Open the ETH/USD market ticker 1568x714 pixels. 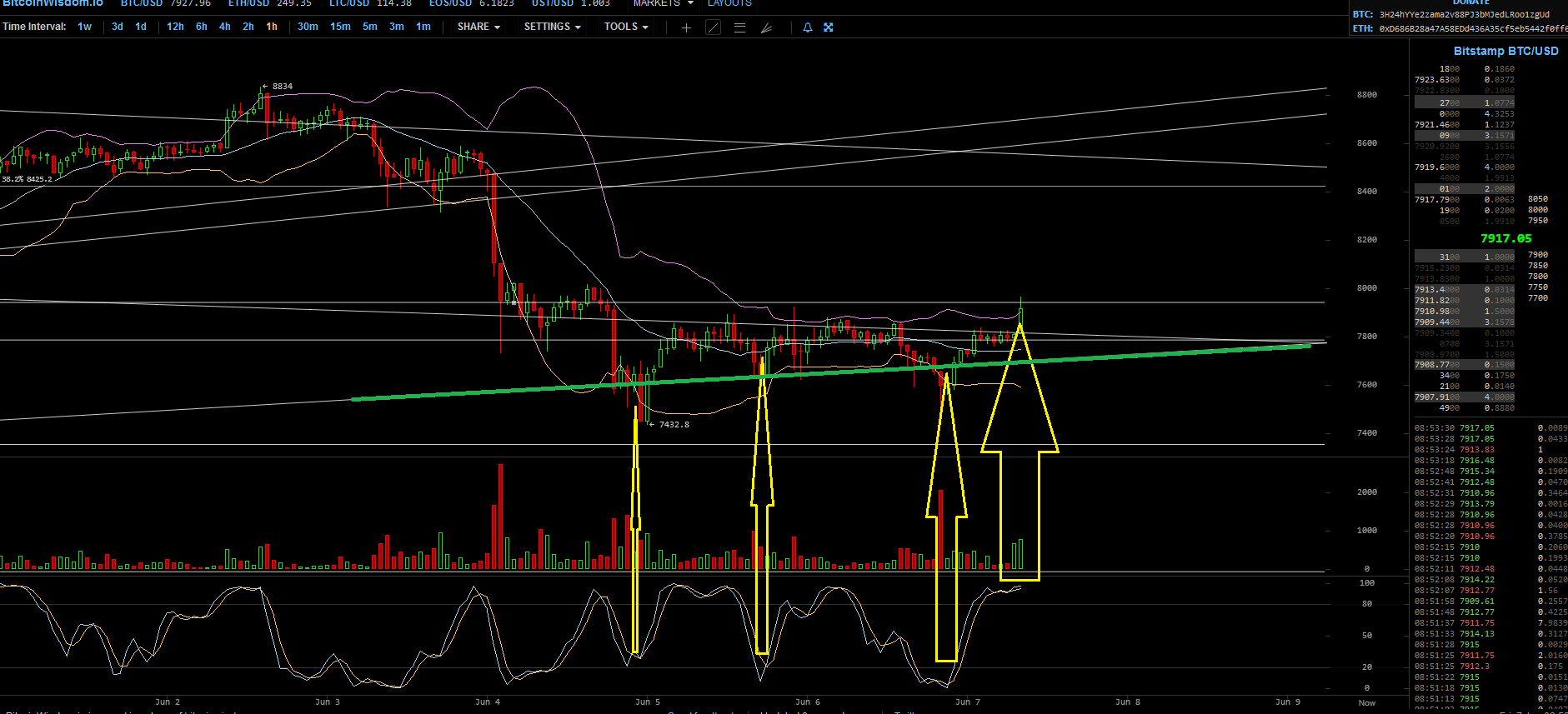click(x=270, y=3)
